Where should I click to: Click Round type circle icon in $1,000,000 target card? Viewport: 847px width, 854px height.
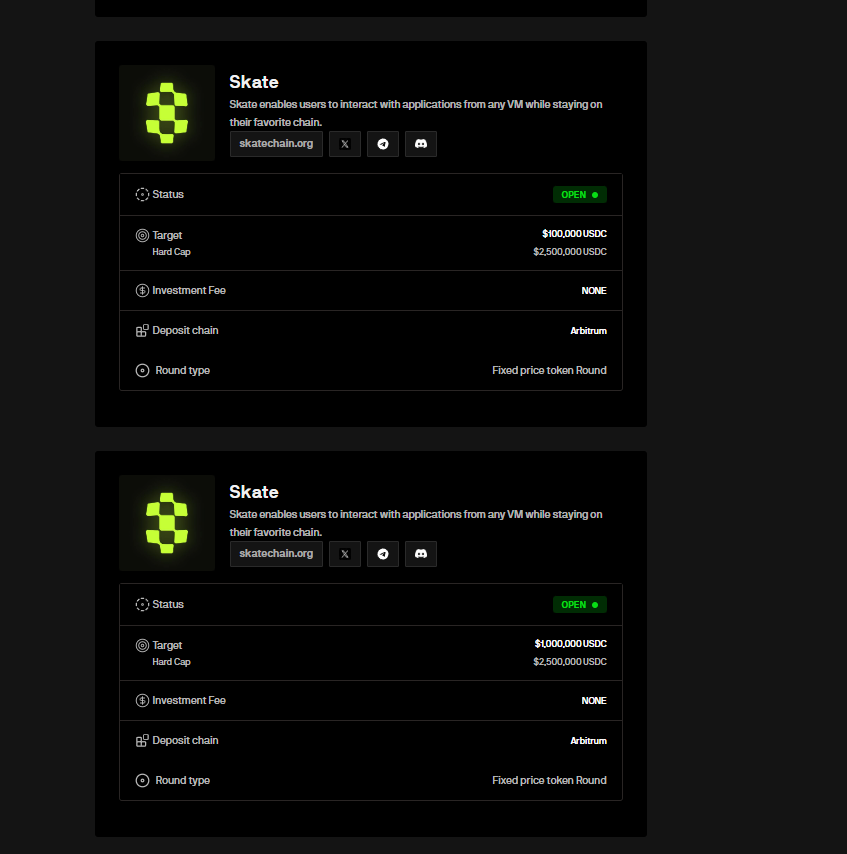pos(142,780)
